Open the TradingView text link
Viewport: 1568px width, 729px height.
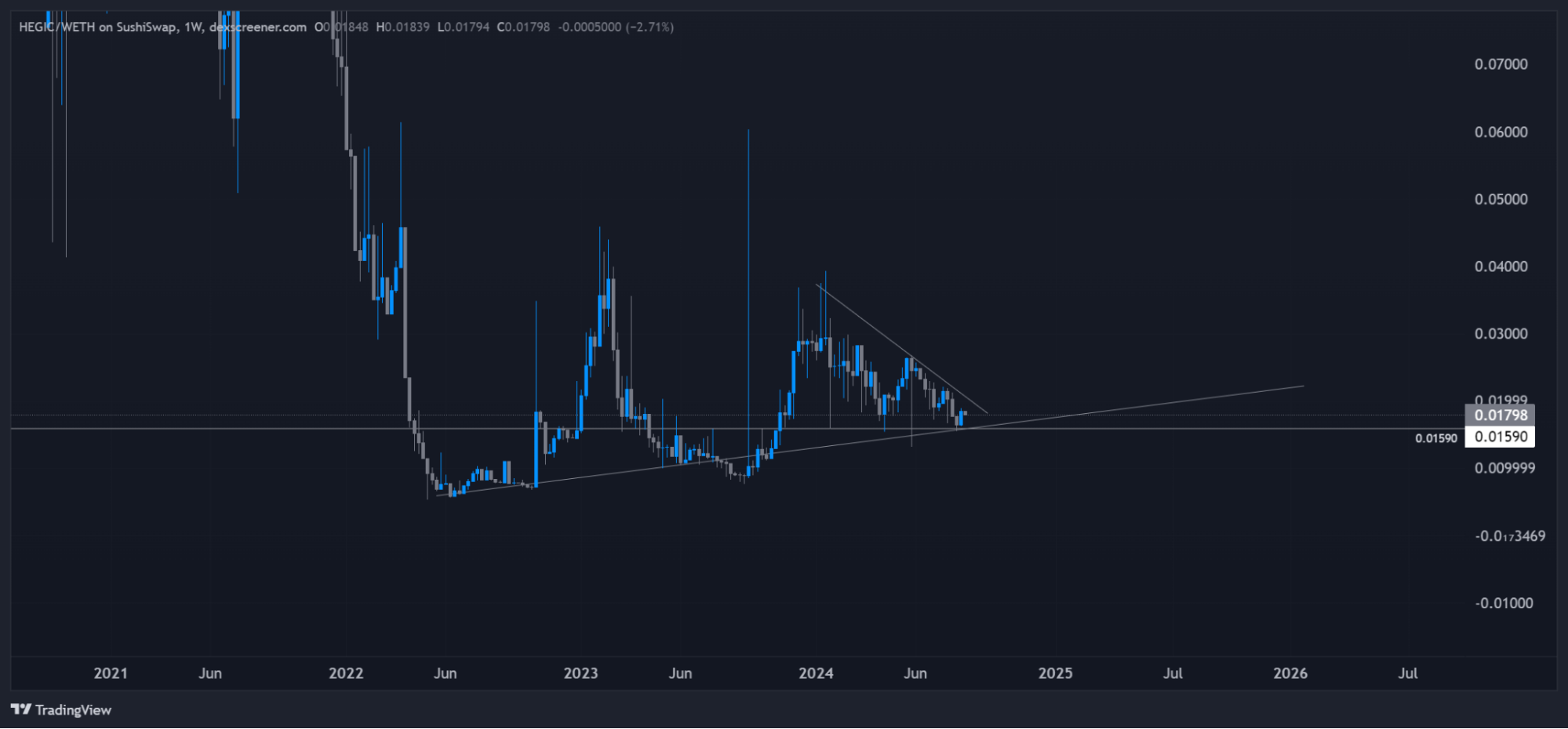point(73,710)
